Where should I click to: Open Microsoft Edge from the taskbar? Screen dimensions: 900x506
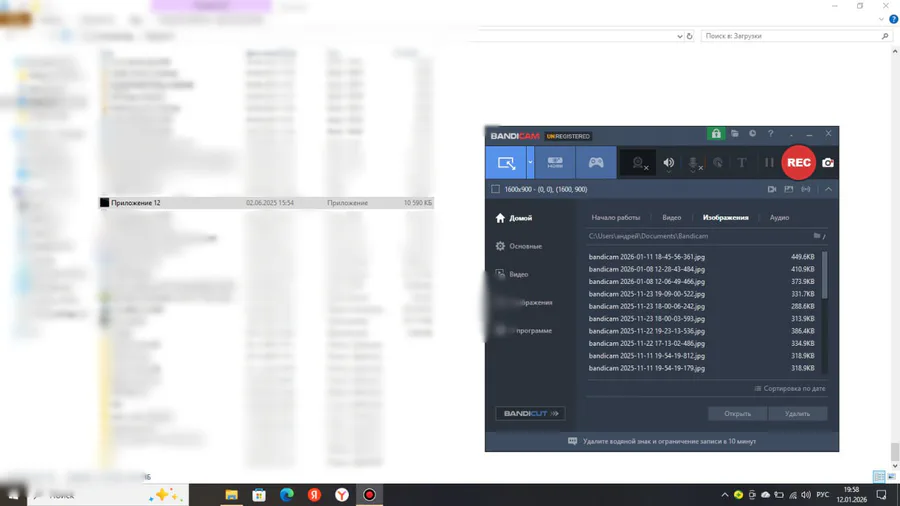(286, 495)
